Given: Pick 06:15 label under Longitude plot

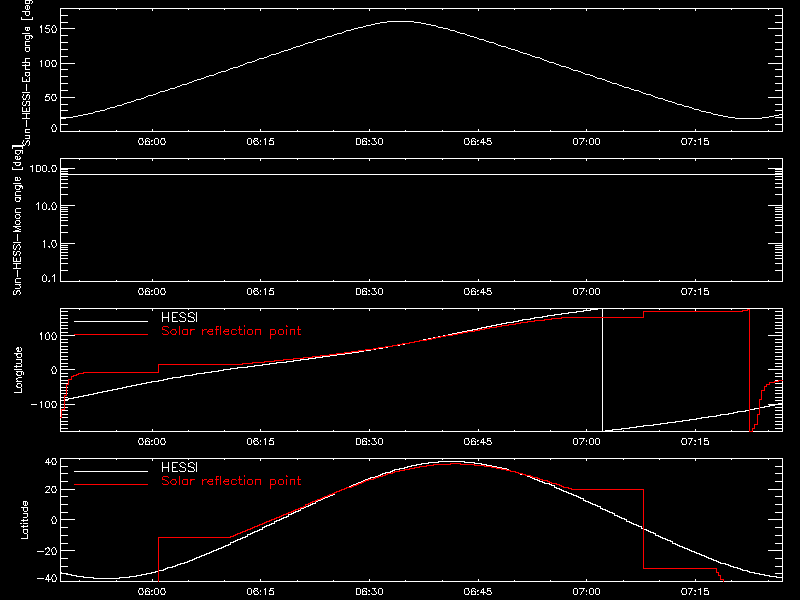Looking at the screenshot, I should pyautogui.click(x=261, y=442).
